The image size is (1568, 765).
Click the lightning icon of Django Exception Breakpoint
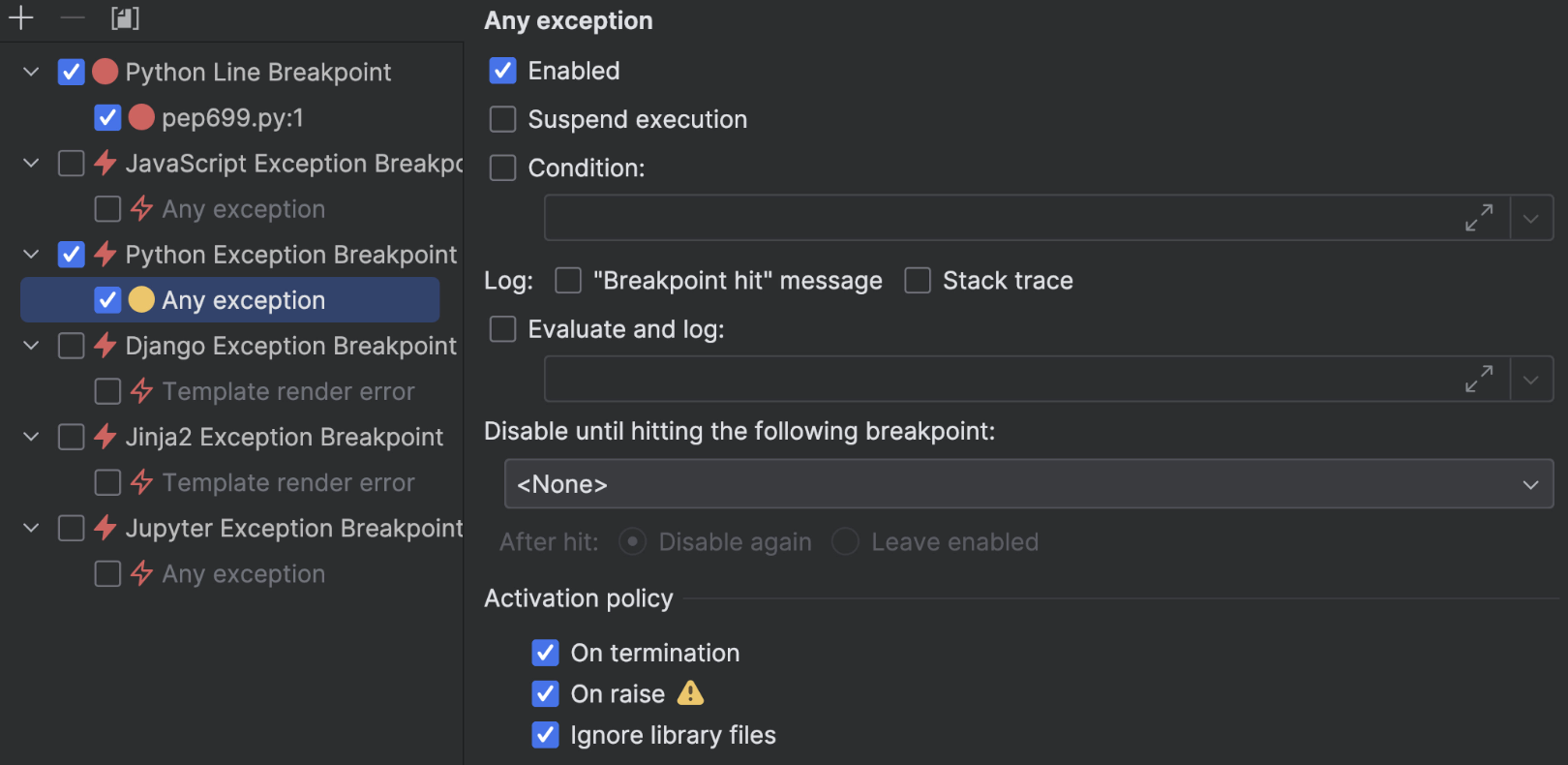point(106,346)
